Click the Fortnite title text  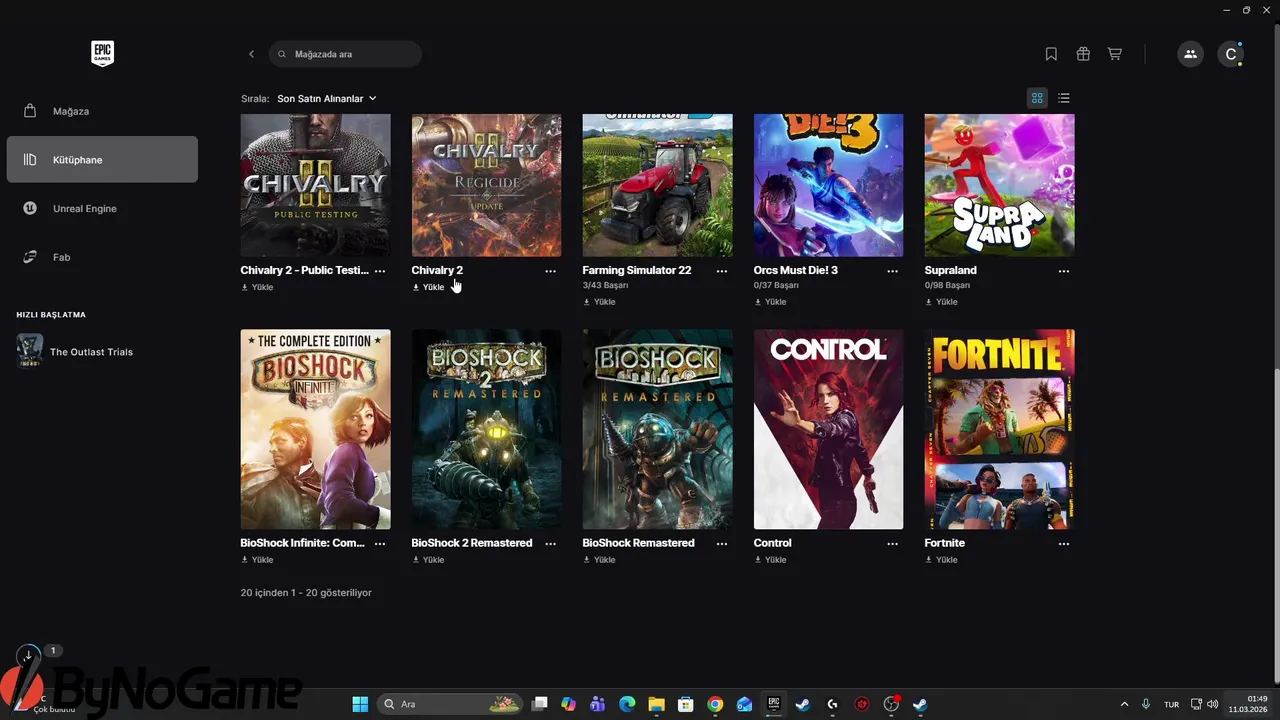pos(945,543)
